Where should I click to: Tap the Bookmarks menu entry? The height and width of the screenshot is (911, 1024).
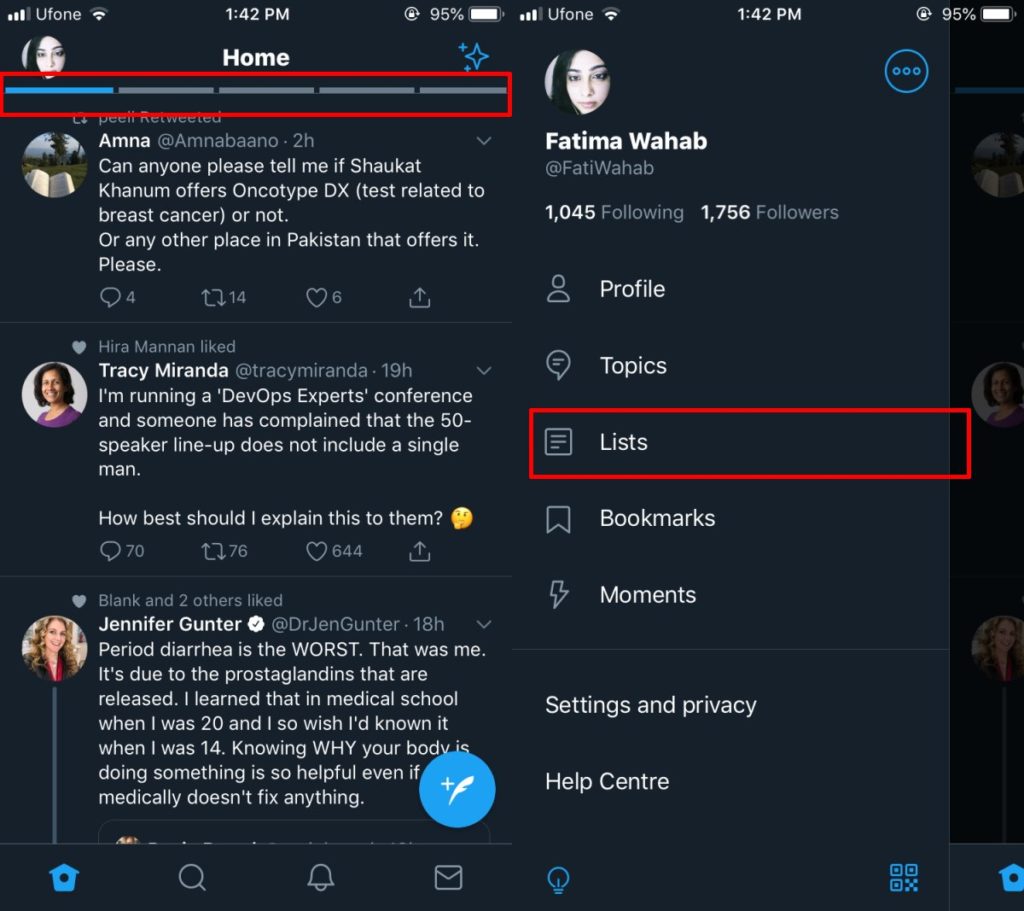point(657,518)
